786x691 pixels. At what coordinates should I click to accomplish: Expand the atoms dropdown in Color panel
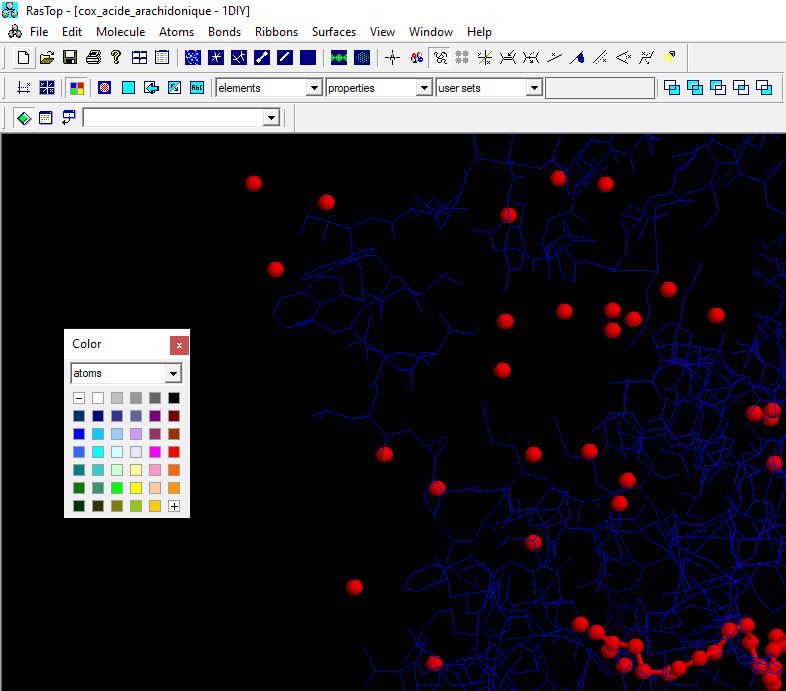(x=173, y=374)
